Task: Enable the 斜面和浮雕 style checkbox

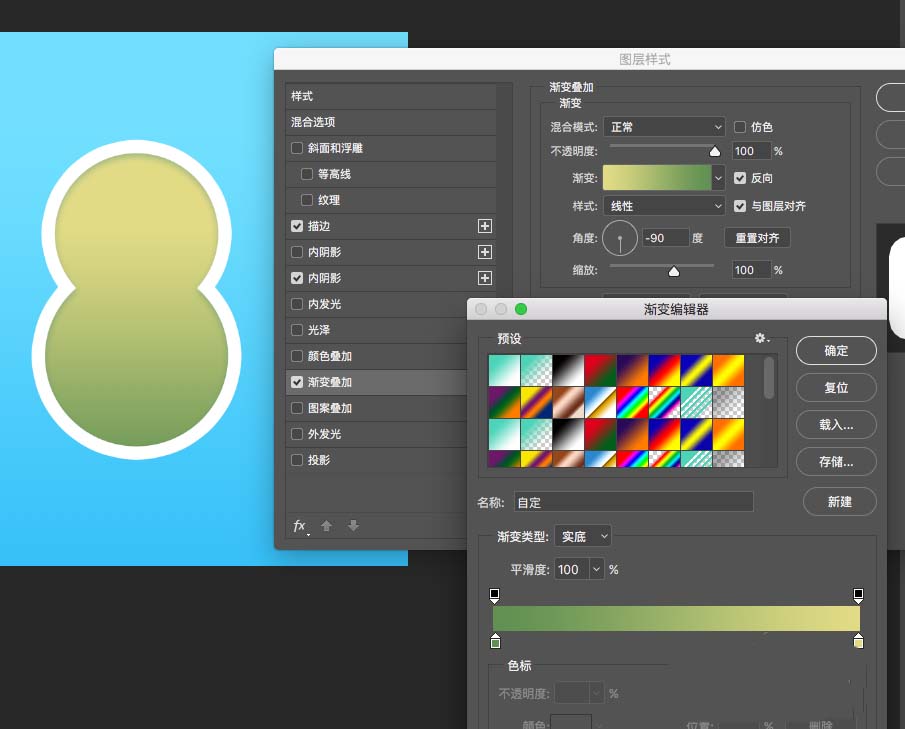Action: [297, 148]
